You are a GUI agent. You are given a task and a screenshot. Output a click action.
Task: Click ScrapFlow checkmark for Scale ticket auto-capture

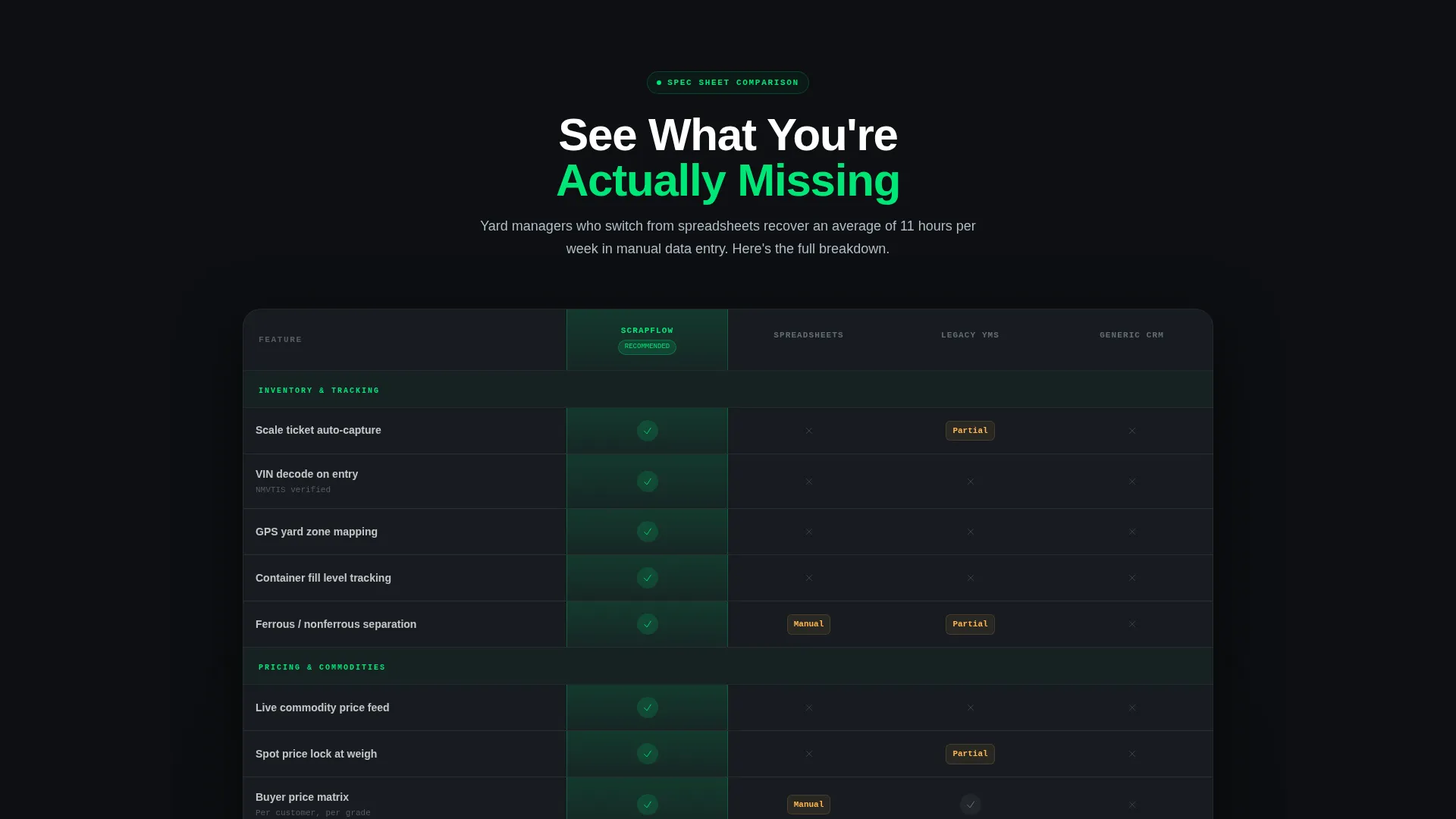[647, 431]
